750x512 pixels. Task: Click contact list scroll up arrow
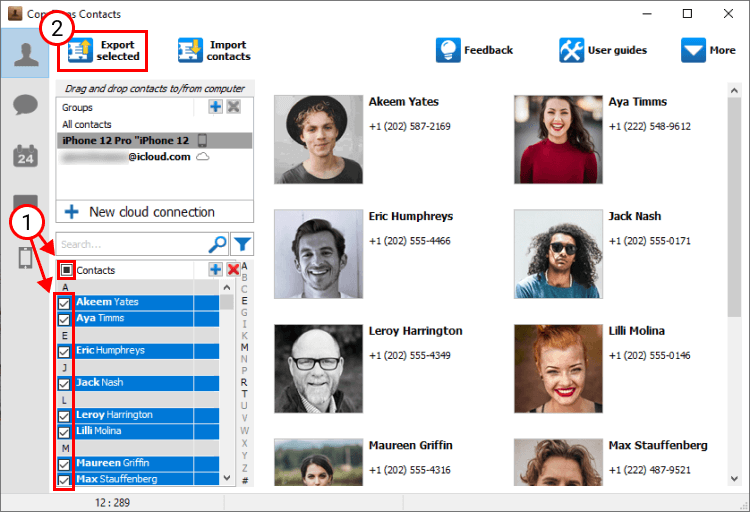click(x=227, y=288)
